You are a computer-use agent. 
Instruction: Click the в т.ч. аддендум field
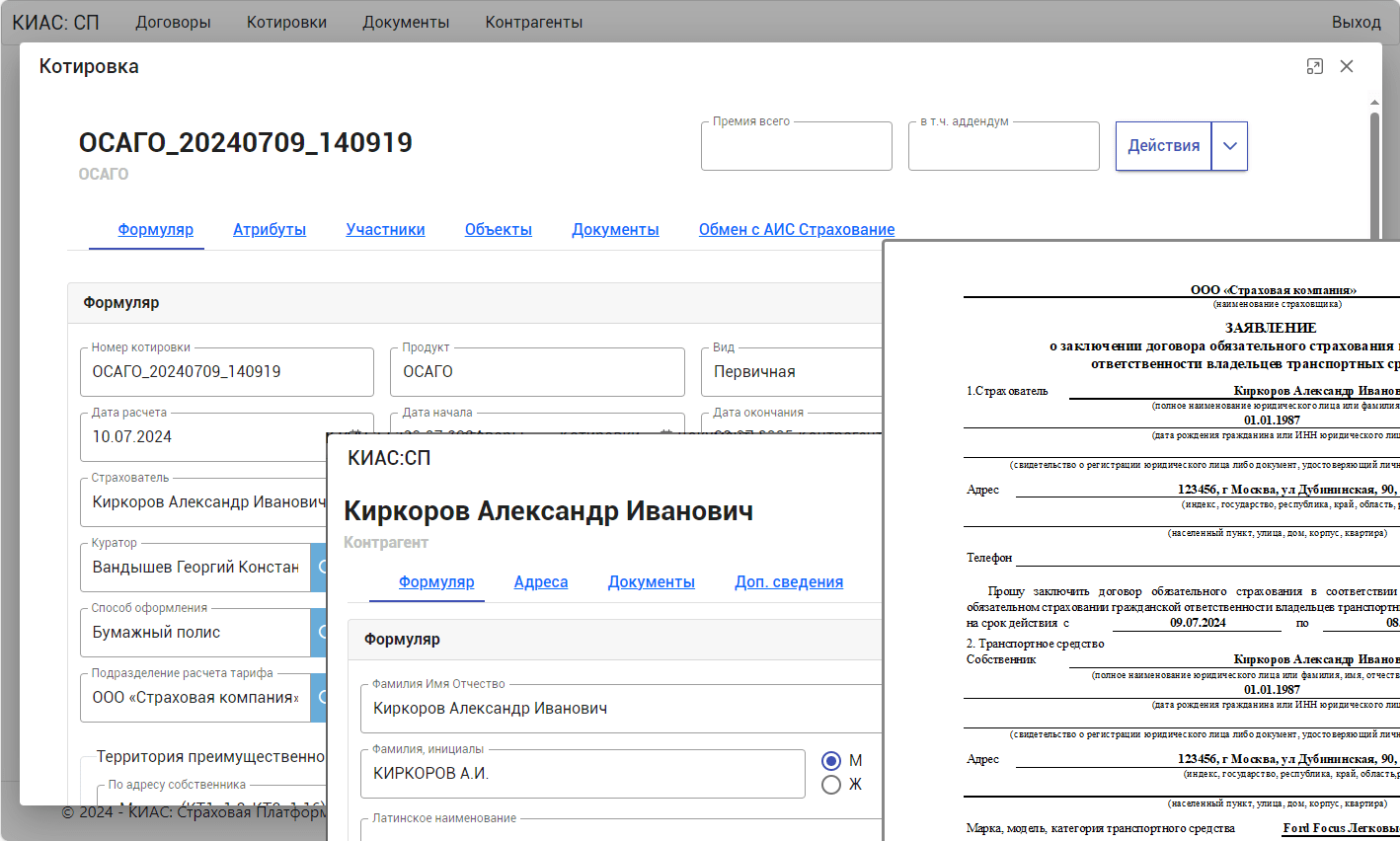(1004, 146)
